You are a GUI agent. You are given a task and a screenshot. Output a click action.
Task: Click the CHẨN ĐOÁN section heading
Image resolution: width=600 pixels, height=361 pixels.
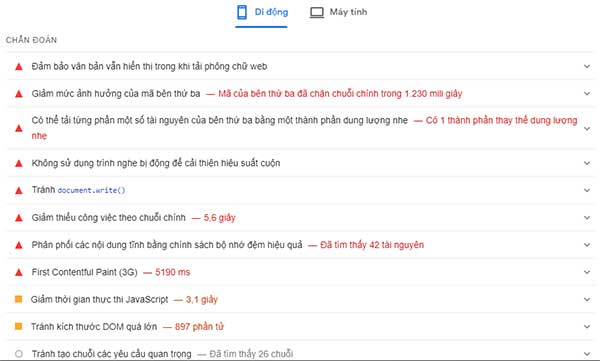pyautogui.click(x=31, y=40)
